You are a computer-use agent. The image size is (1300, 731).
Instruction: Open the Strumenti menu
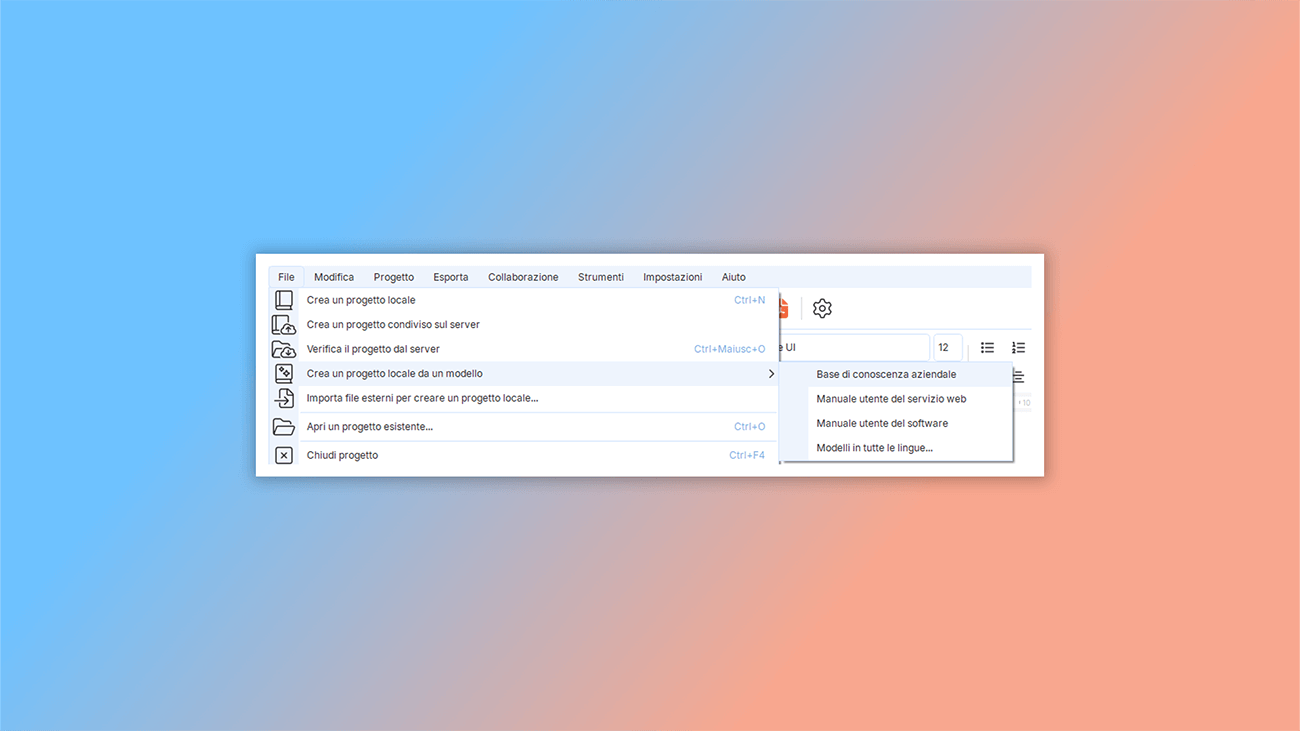tap(600, 277)
